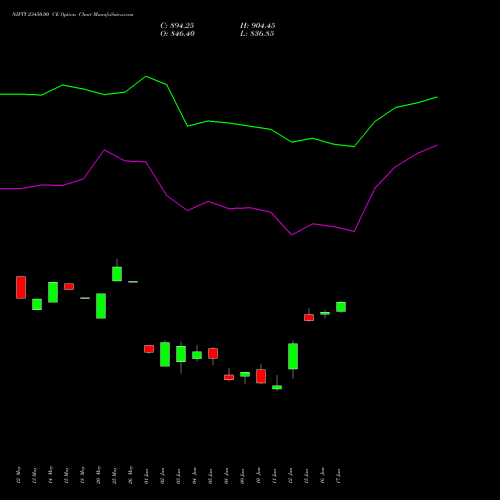
Task: Click the 12 May date label
Action: (x=18, y=475)
